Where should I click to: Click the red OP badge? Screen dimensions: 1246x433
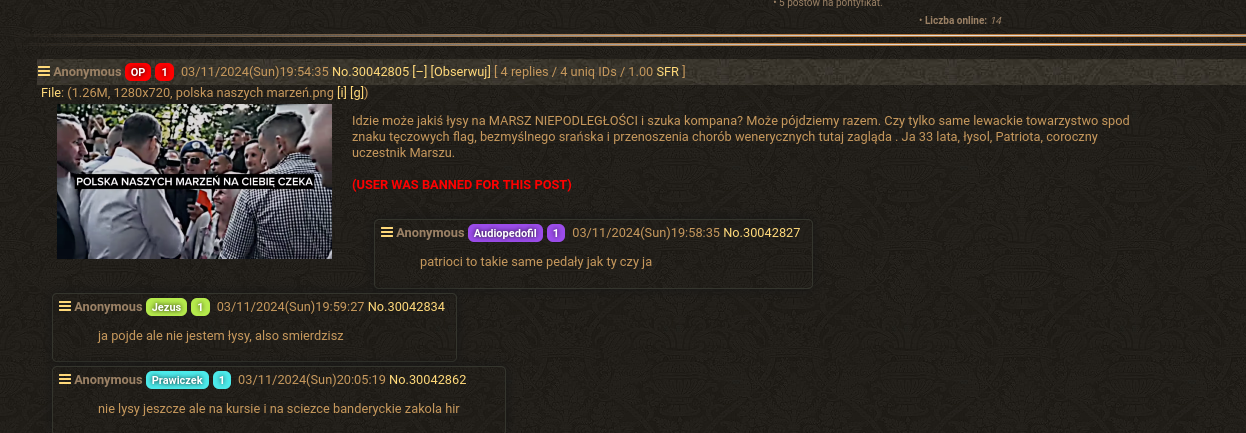pos(138,72)
